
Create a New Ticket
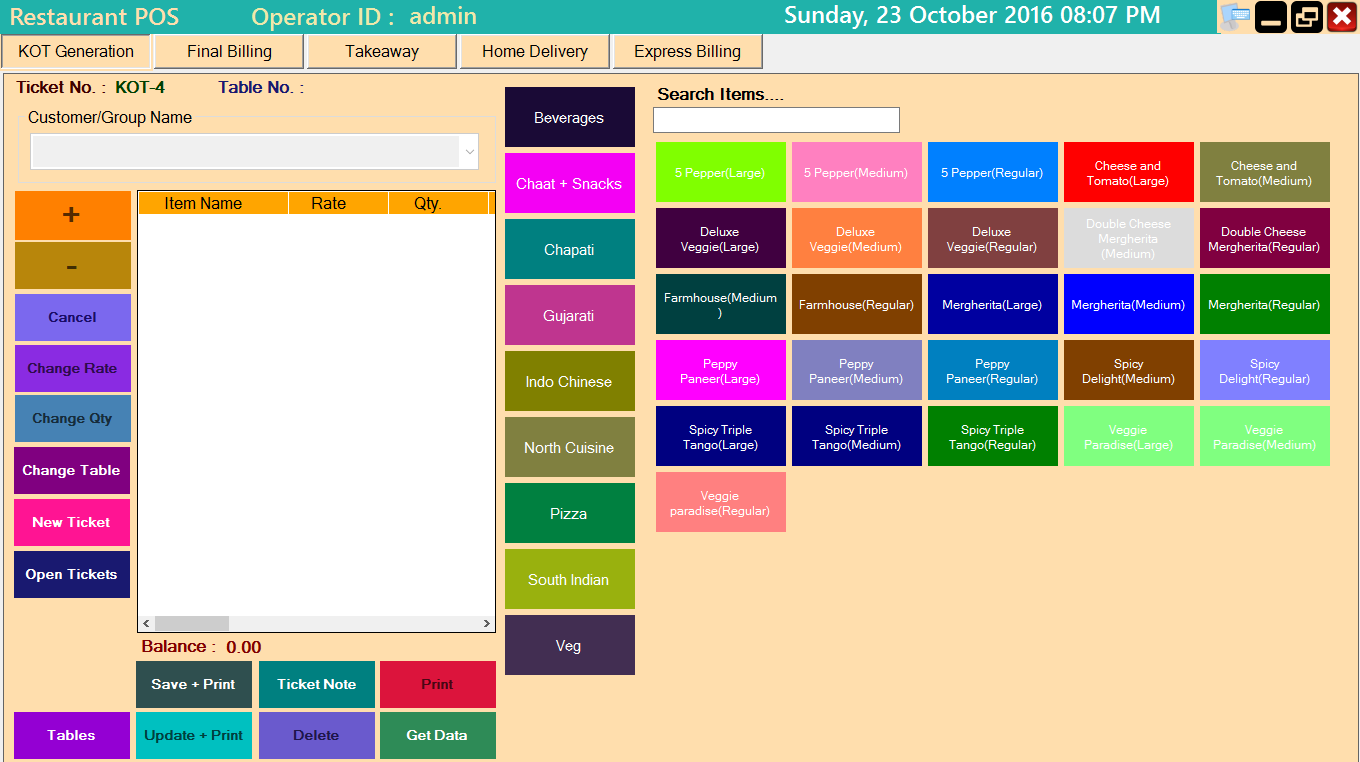[x=71, y=522]
